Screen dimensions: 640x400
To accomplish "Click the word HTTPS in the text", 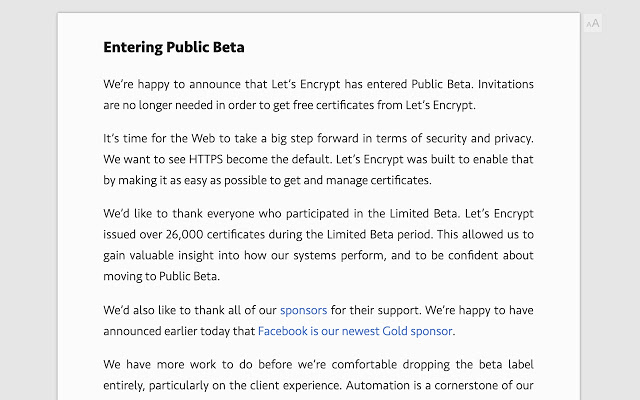I will pos(206,159).
